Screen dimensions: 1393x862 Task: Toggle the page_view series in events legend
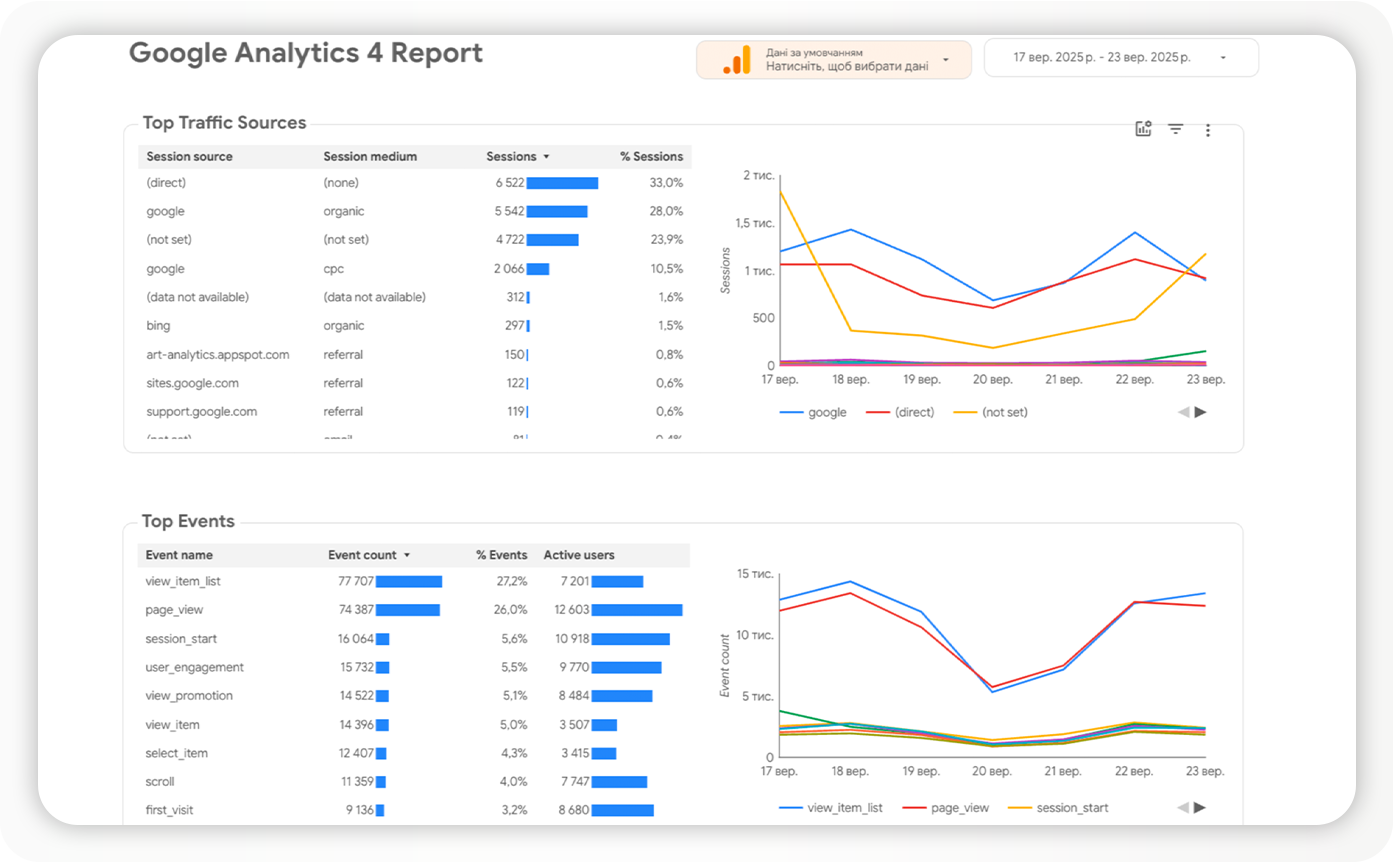pyautogui.click(x=951, y=808)
